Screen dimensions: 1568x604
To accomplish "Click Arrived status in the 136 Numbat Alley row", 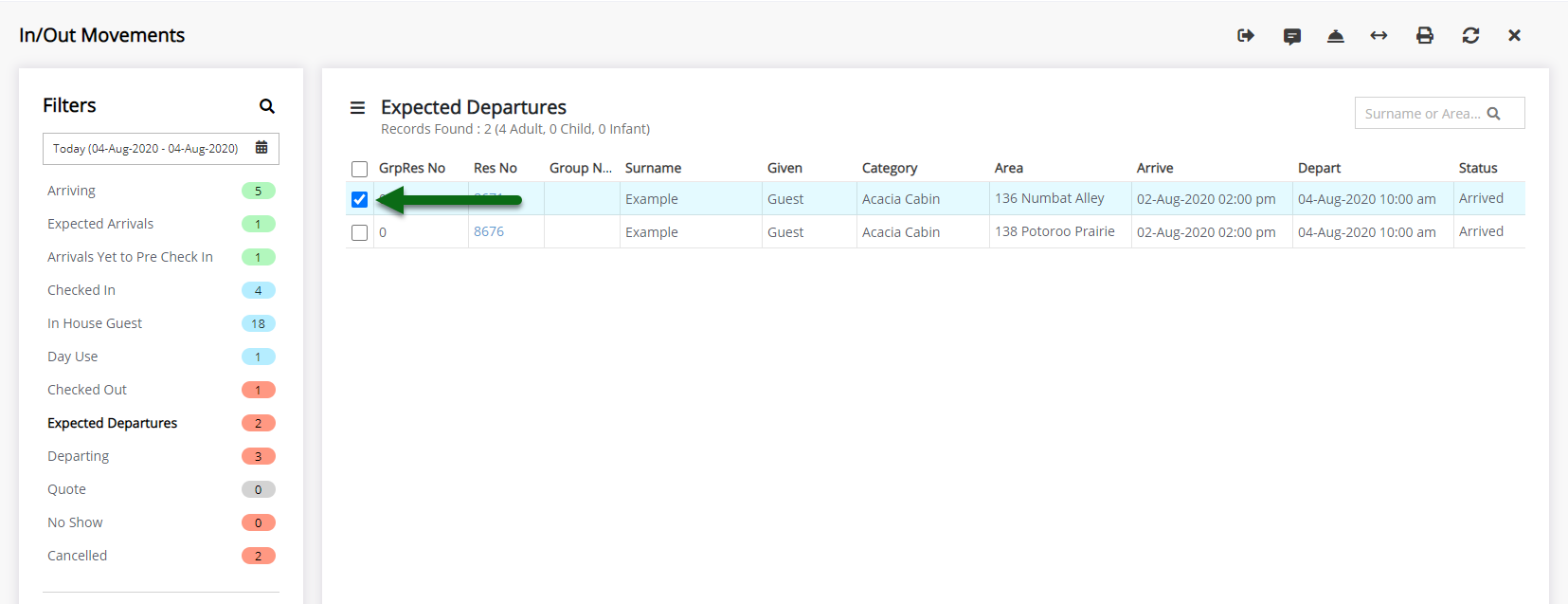I will [x=1481, y=198].
